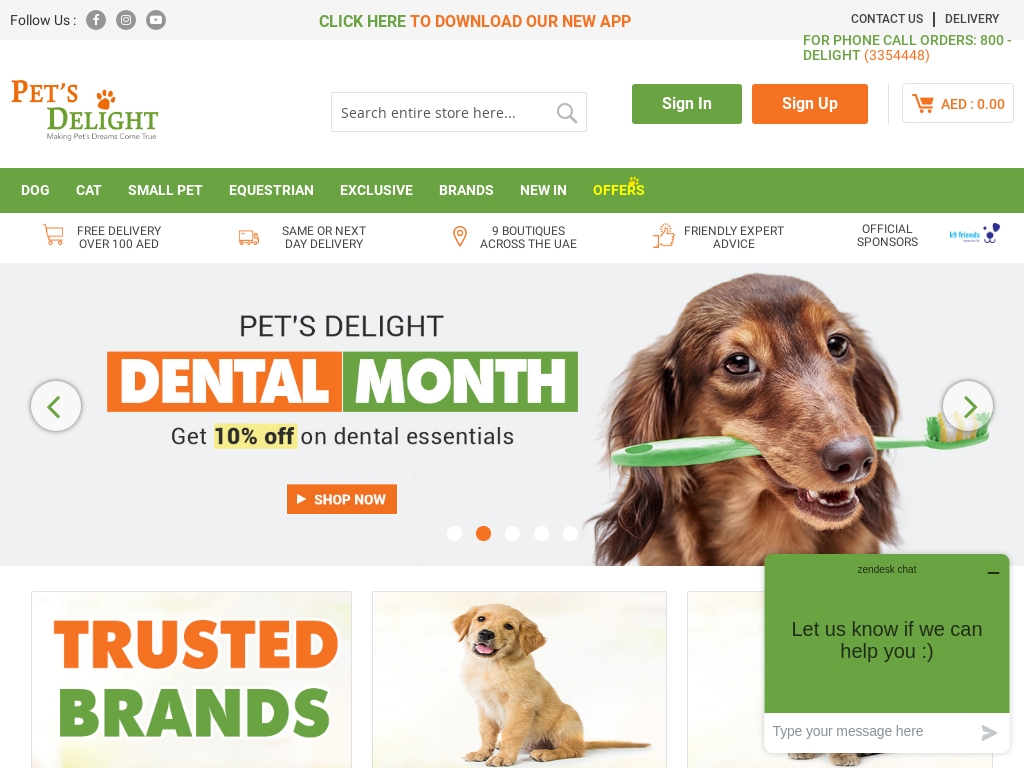Select the first carousel slide dot
Image resolution: width=1024 pixels, height=768 pixels.
point(455,534)
